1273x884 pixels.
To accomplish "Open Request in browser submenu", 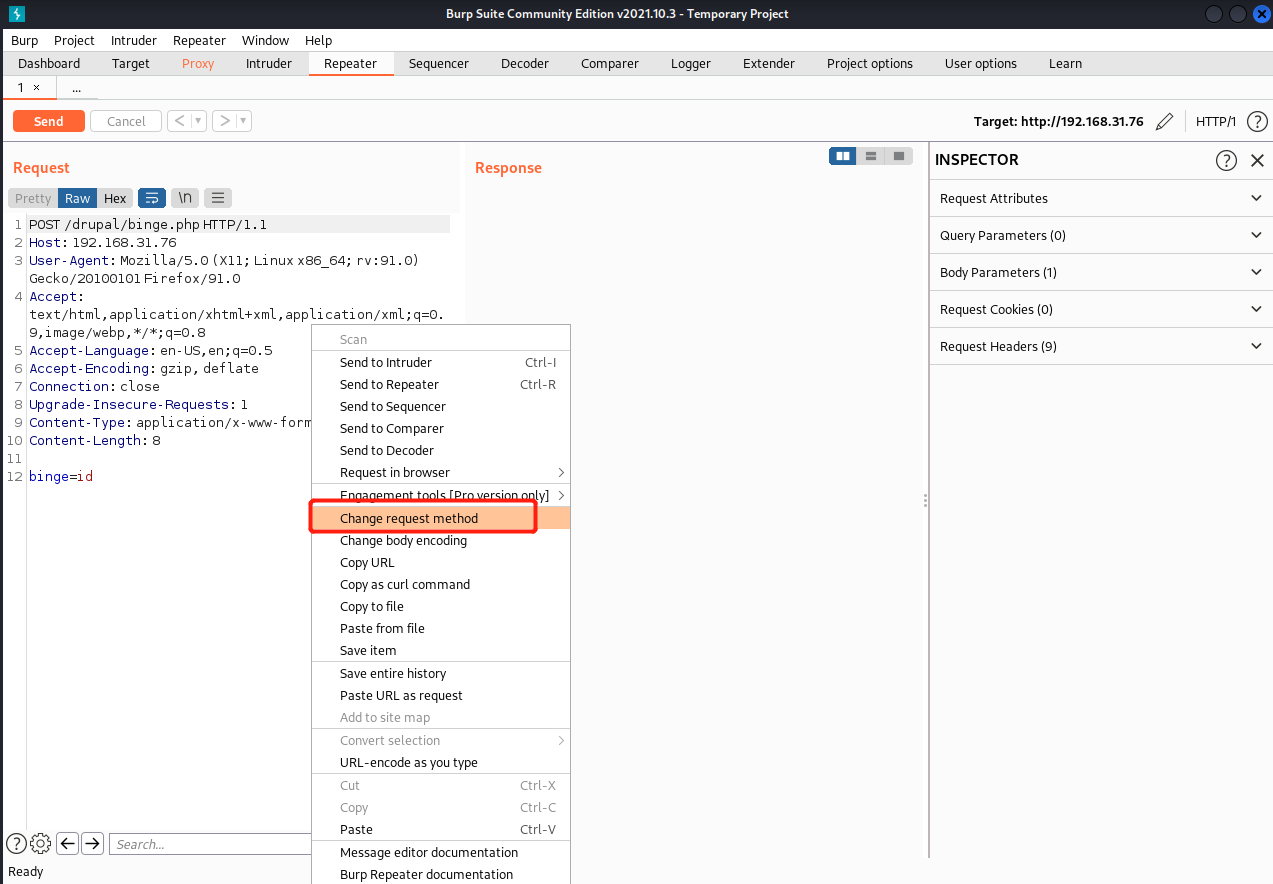I will pyautogui.click(x=441, y=472).
